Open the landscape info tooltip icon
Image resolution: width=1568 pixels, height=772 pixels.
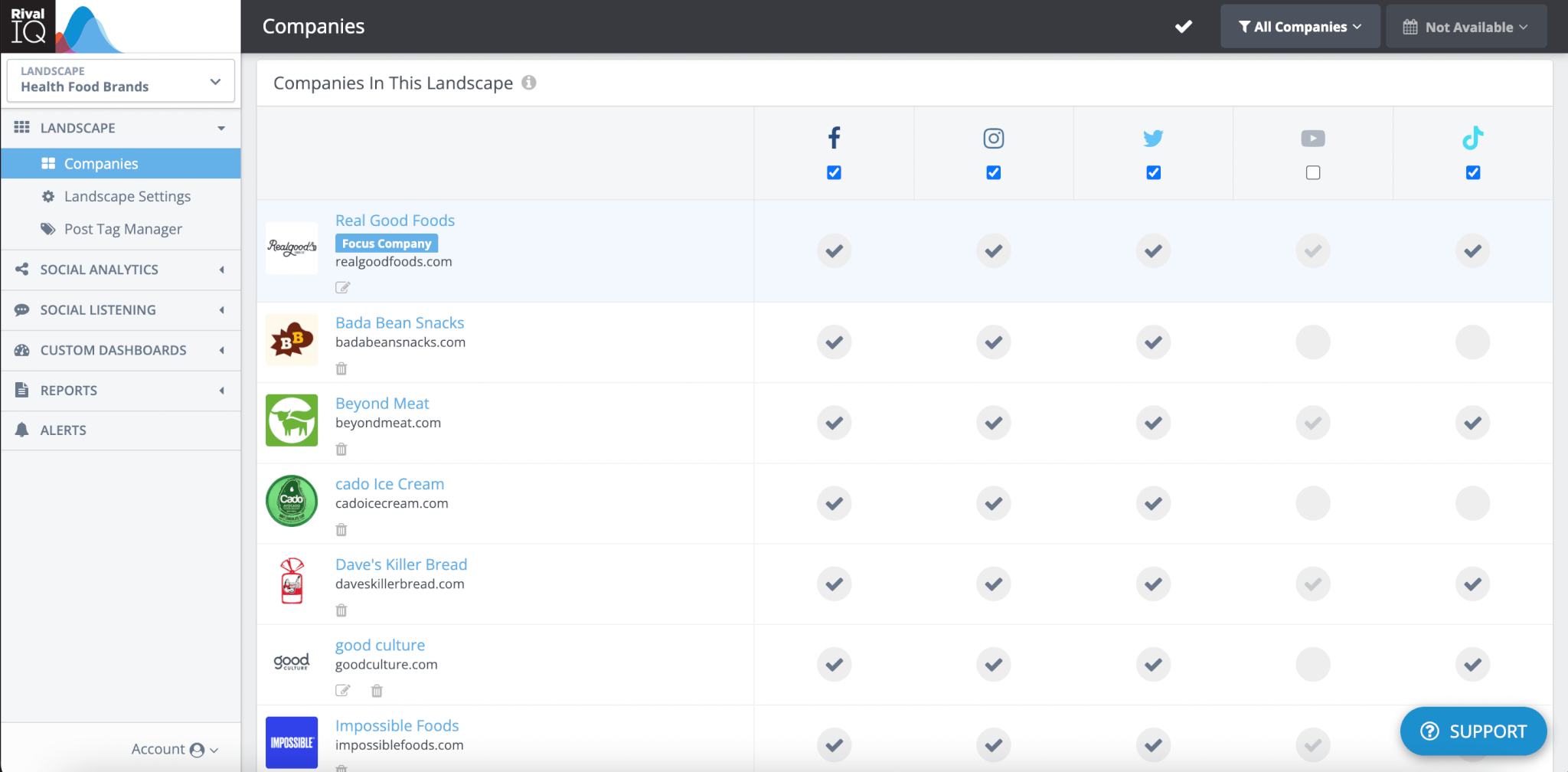pos(529,83)
